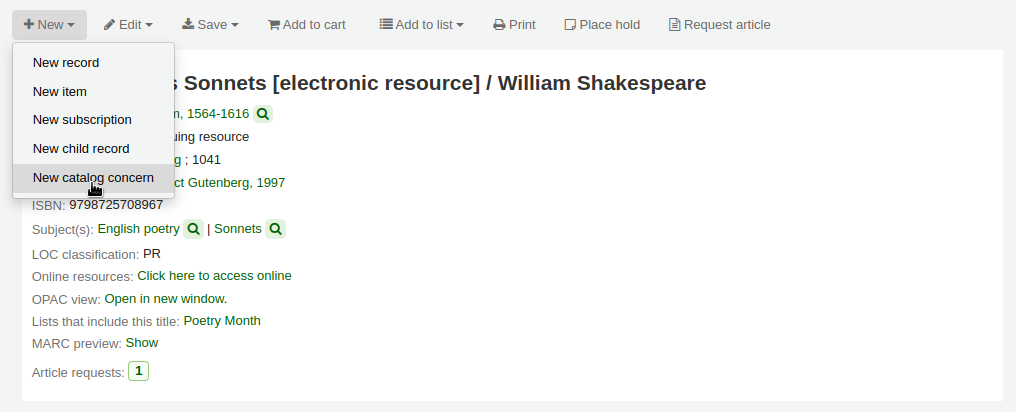
Task: Open the Add to list dropdown
Action: 421,25
